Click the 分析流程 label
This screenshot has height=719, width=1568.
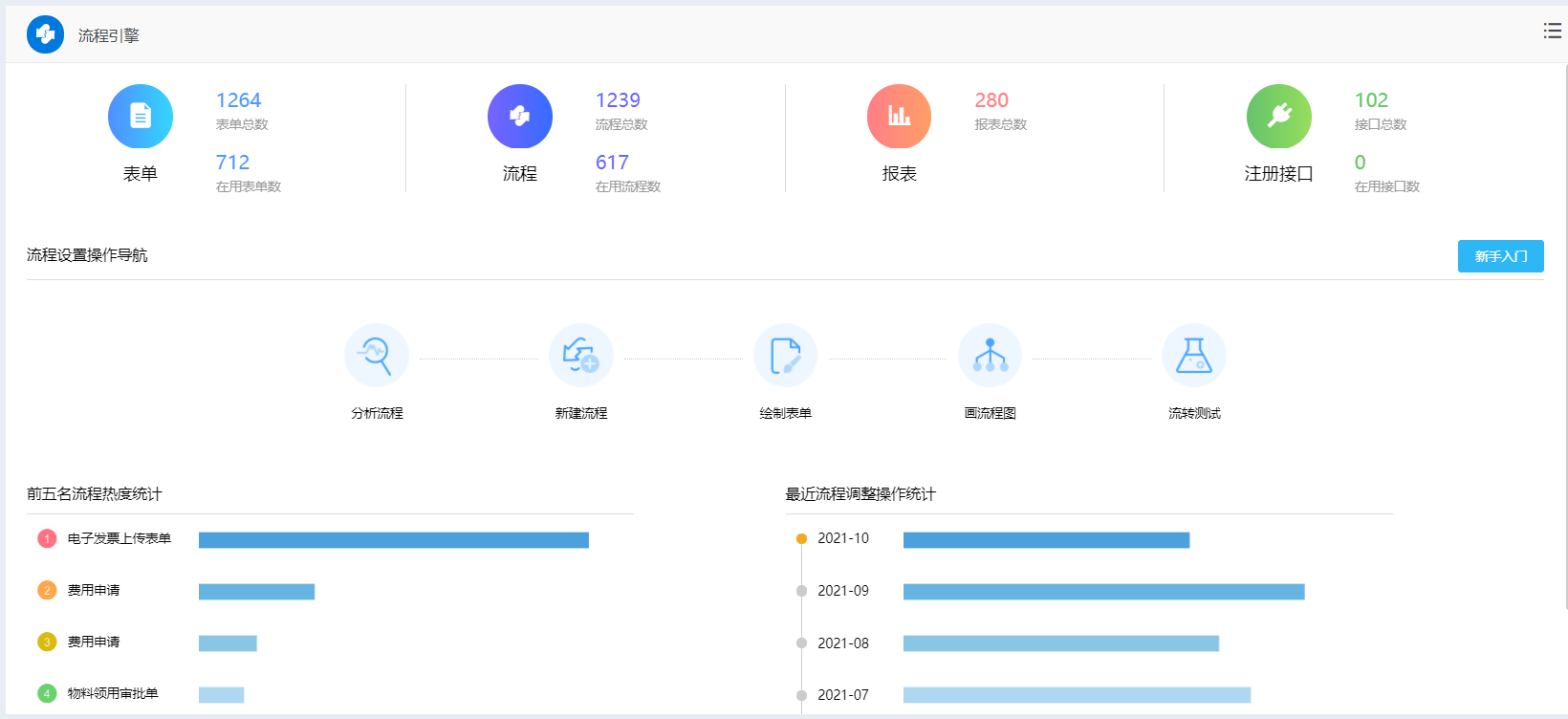(377, 413)
